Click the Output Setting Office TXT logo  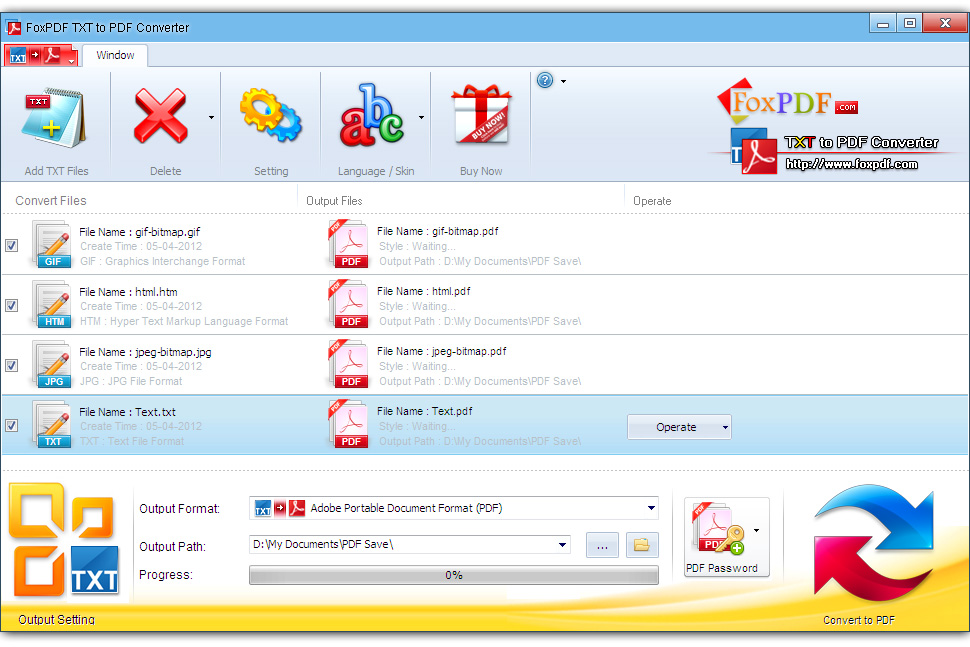[x=63, y=540]
